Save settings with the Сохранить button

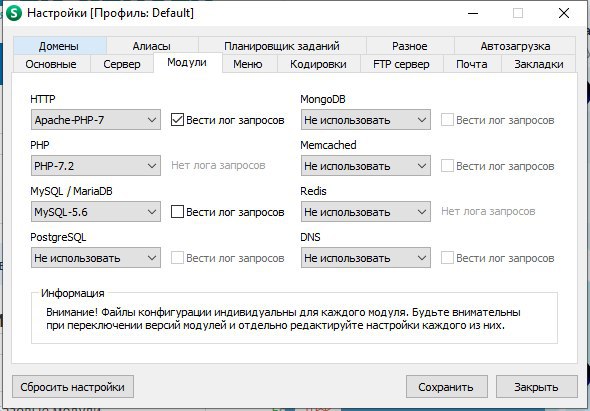pos(447,387)
